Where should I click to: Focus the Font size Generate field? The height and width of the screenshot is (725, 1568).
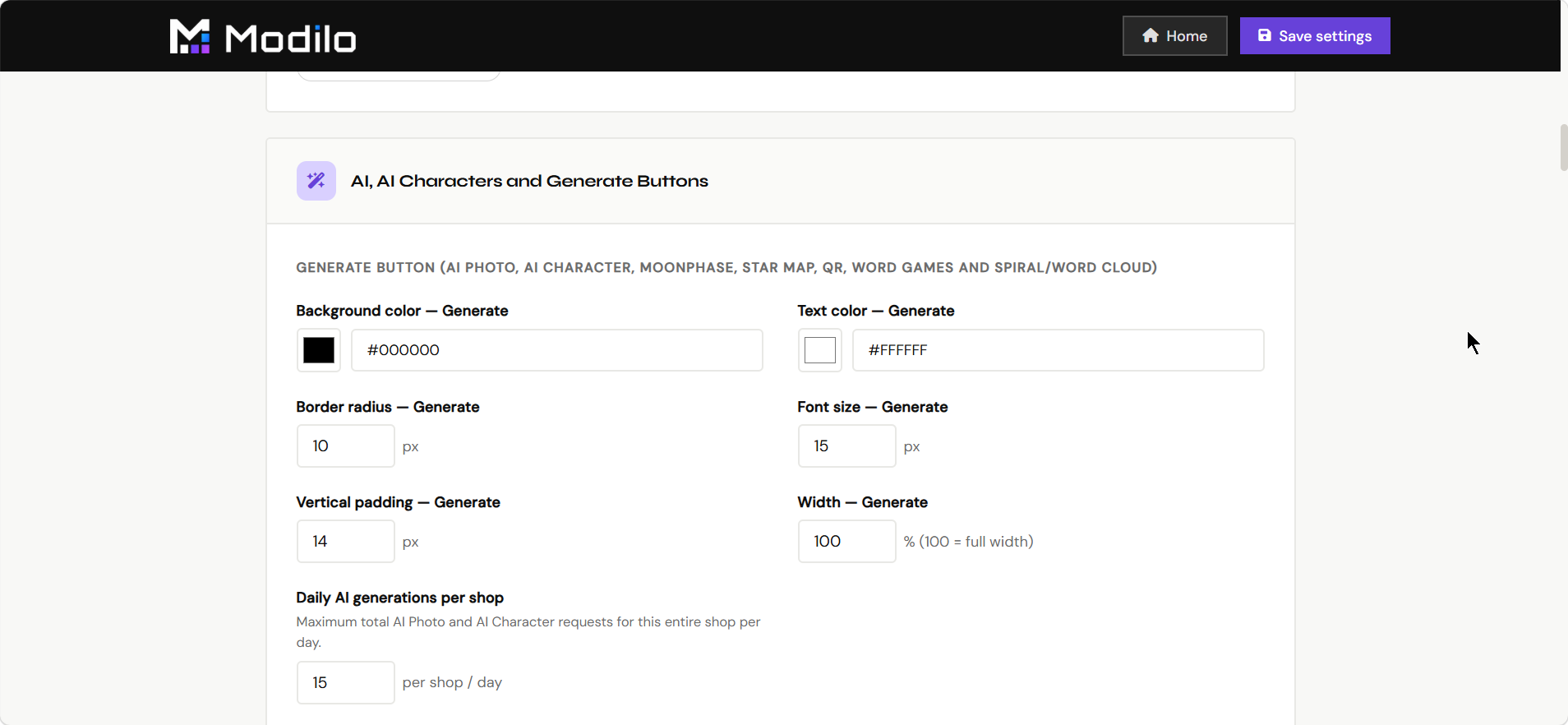coord(847,446)
